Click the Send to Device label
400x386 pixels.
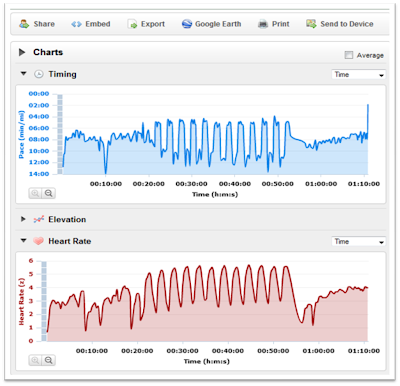[x=347, y=24]
